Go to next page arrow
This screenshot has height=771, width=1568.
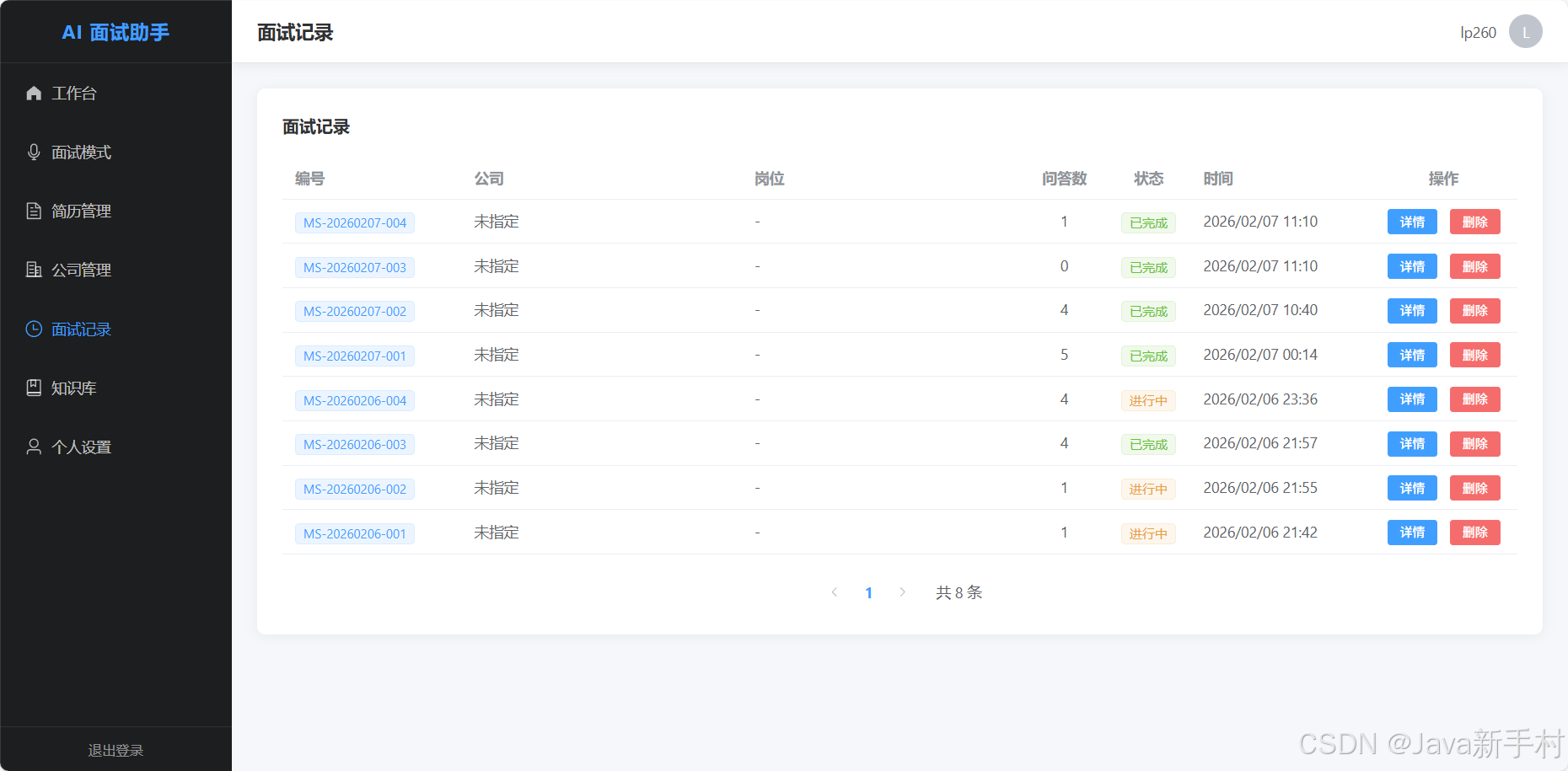[x=902, y=592]
